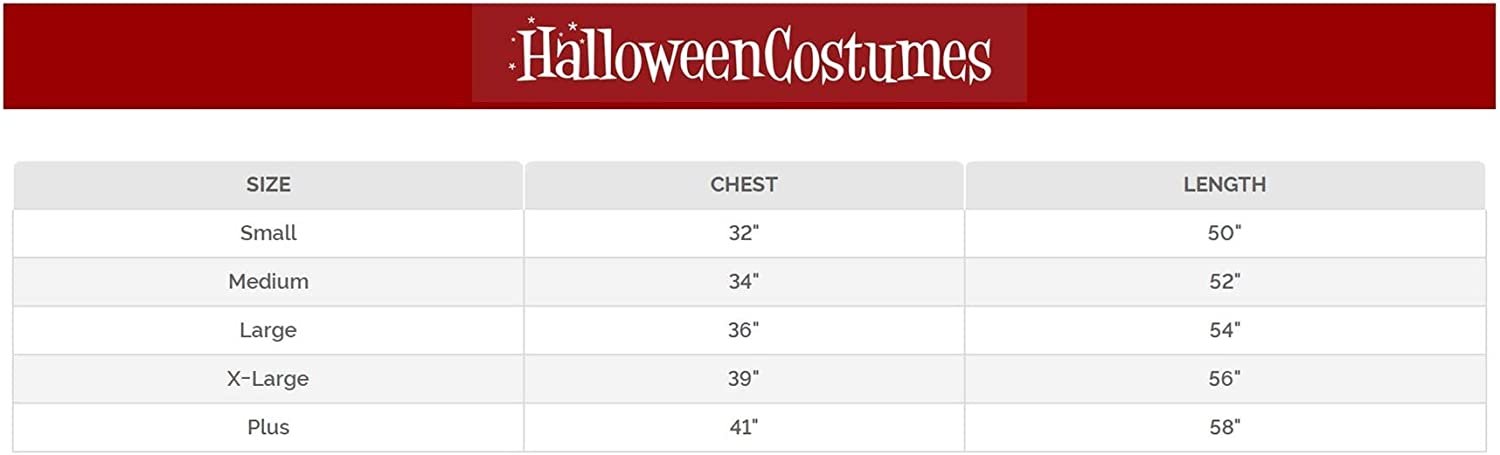
Task: Click the HalloweenCostumes logo text
Action: click(755, 57)
